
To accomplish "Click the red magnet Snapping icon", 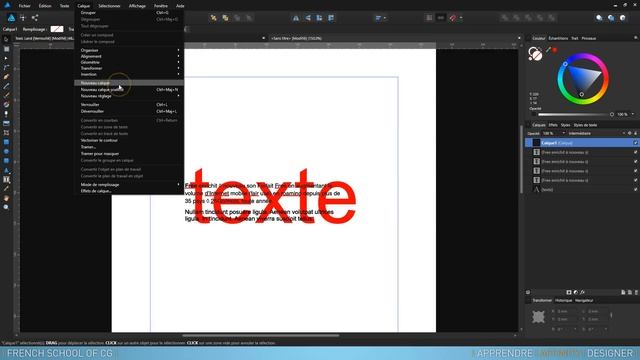I will point(453,18).
